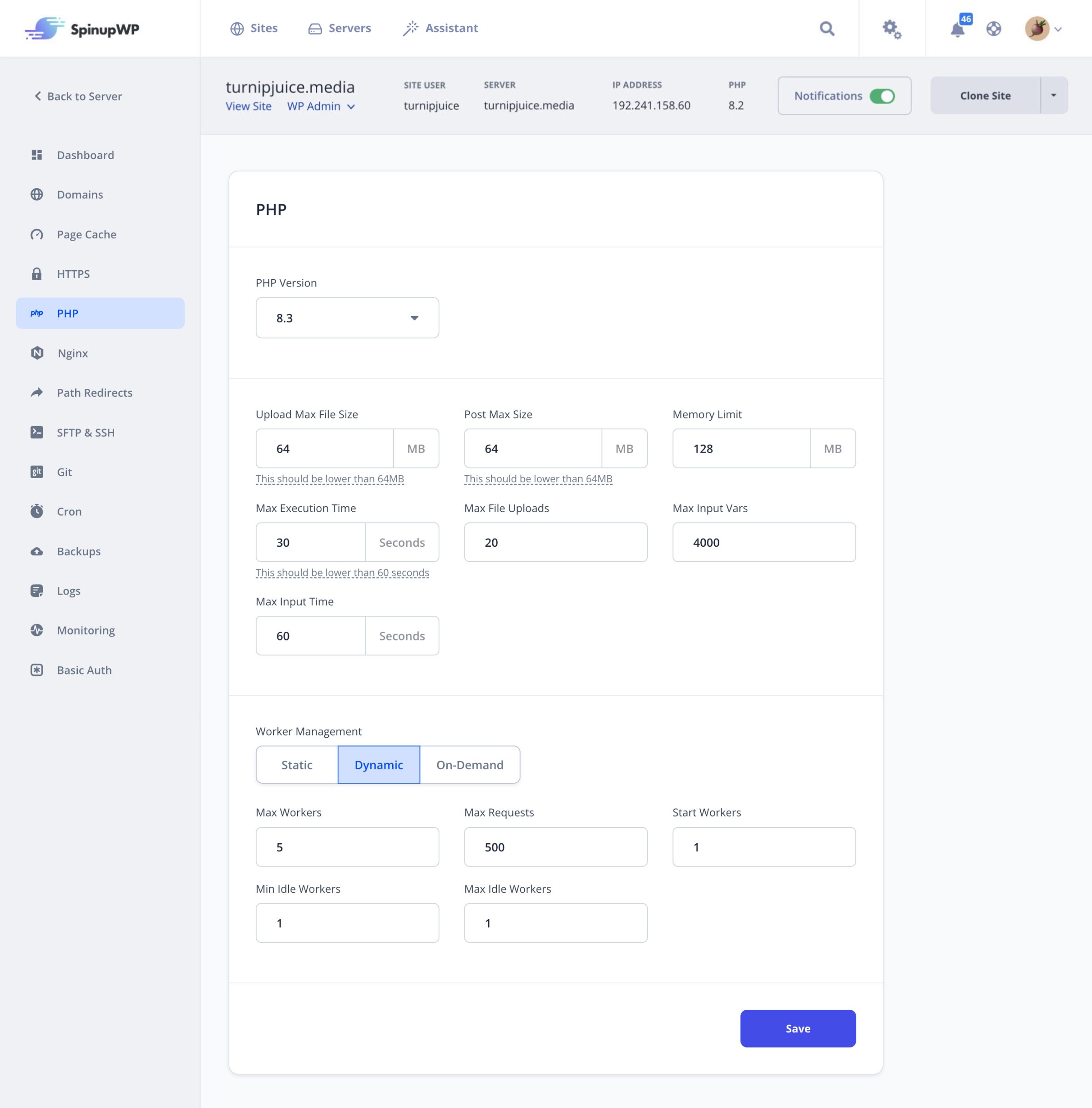Select On-Demand worker management mode
The width and height of the screenshot is (1092, 1108).
tap(469, 765)
